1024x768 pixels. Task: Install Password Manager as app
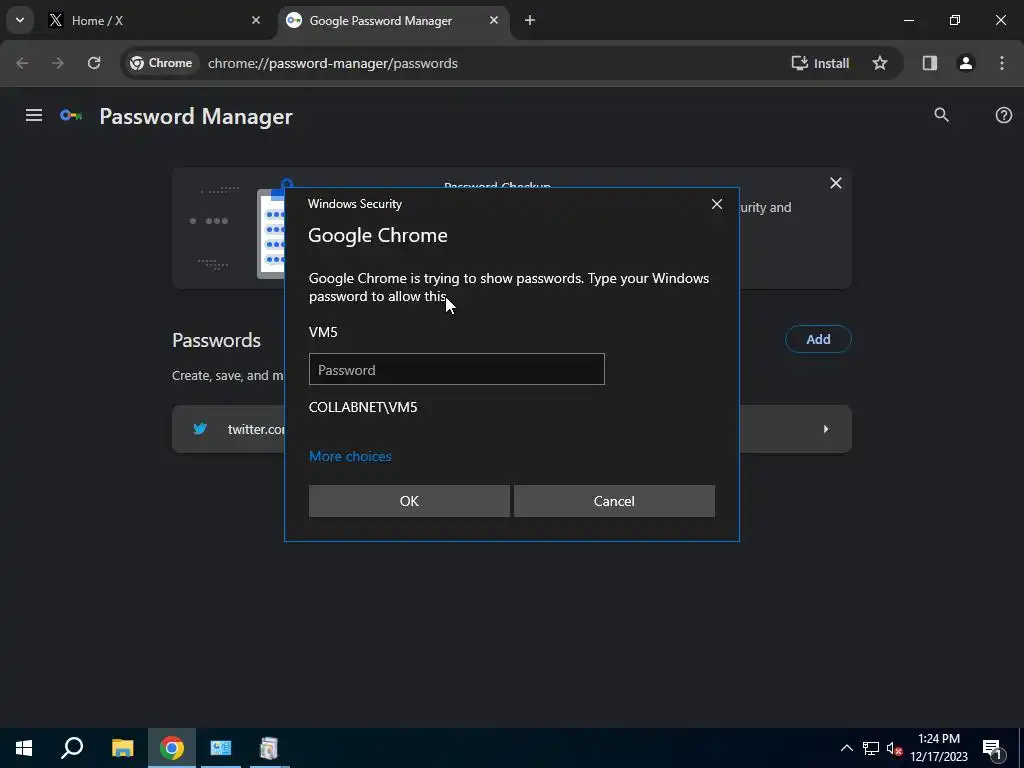coord(820,63)
